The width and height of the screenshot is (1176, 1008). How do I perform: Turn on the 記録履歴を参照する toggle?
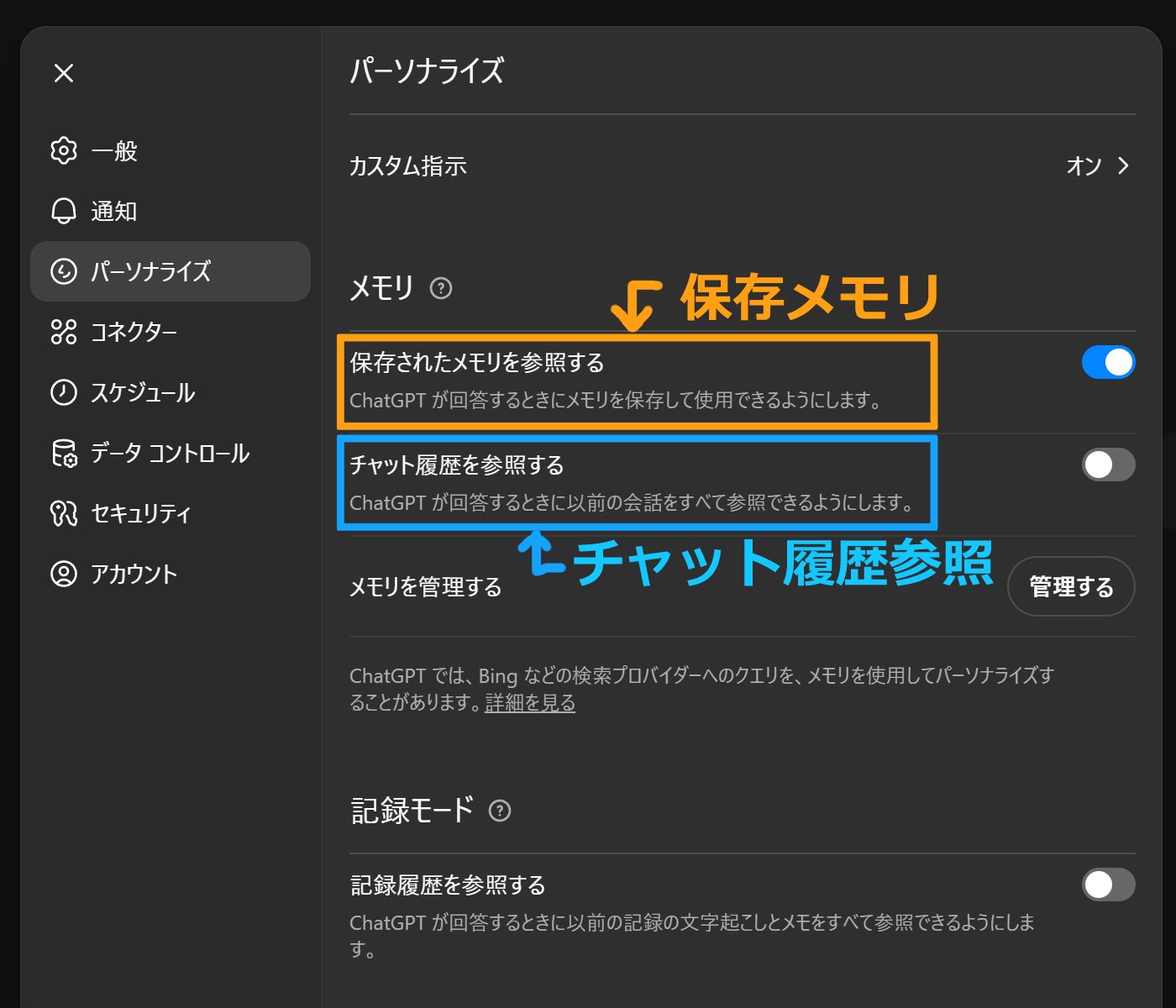pyautogui.click(x=1109, y=885)
